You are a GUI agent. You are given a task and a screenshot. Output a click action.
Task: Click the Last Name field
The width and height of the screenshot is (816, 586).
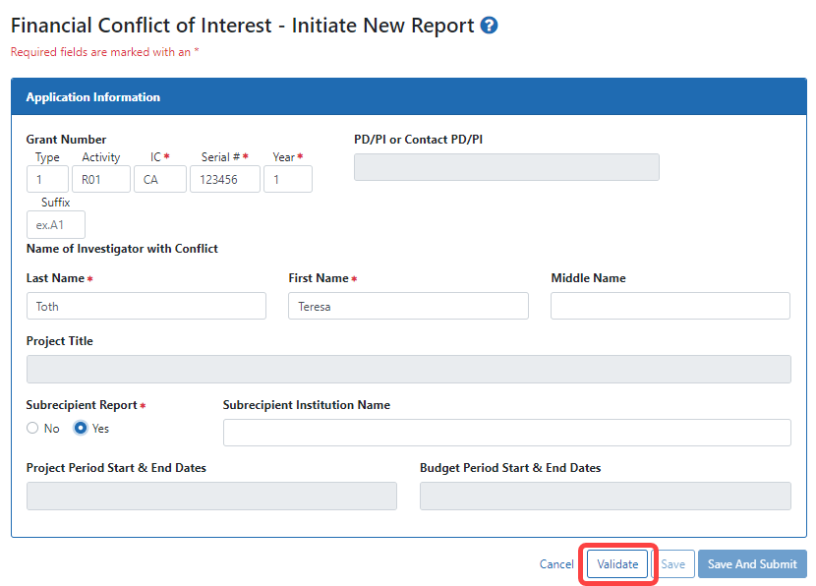[x=146, y=306]
